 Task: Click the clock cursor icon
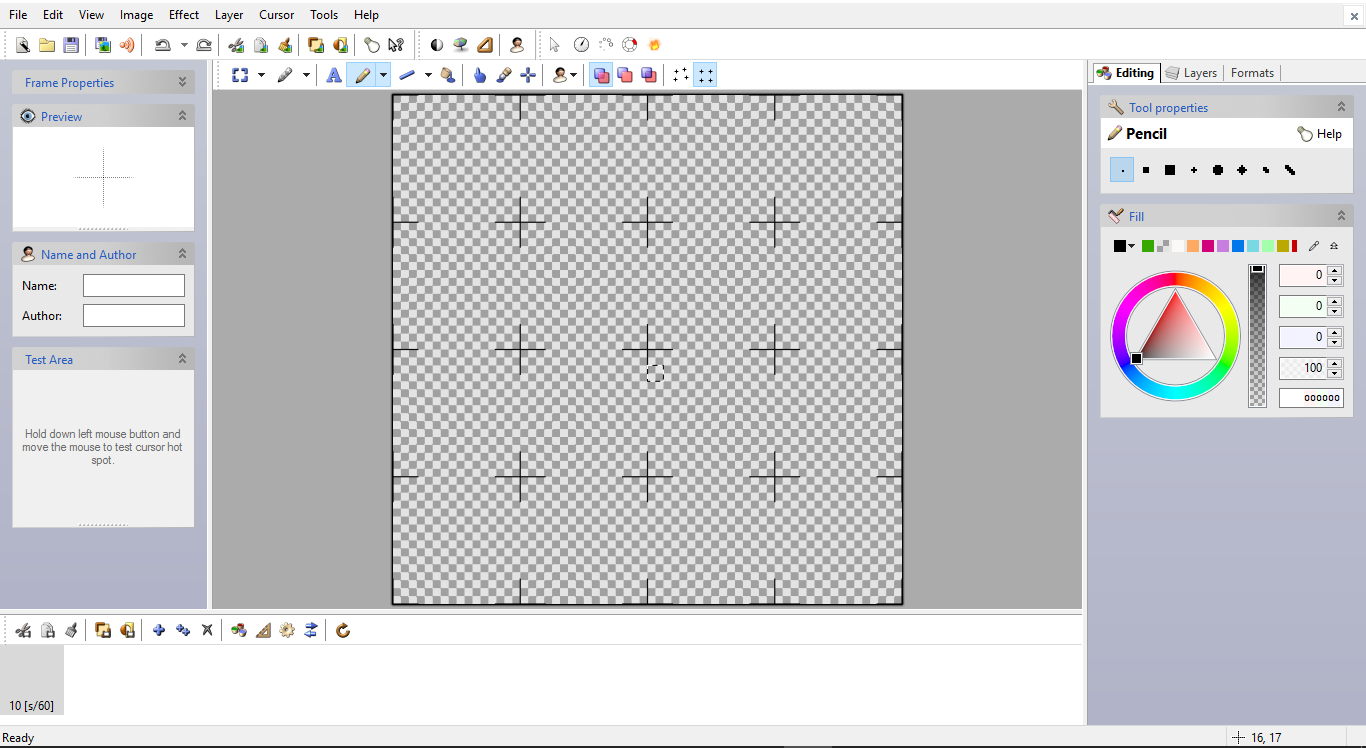point(581,45)
